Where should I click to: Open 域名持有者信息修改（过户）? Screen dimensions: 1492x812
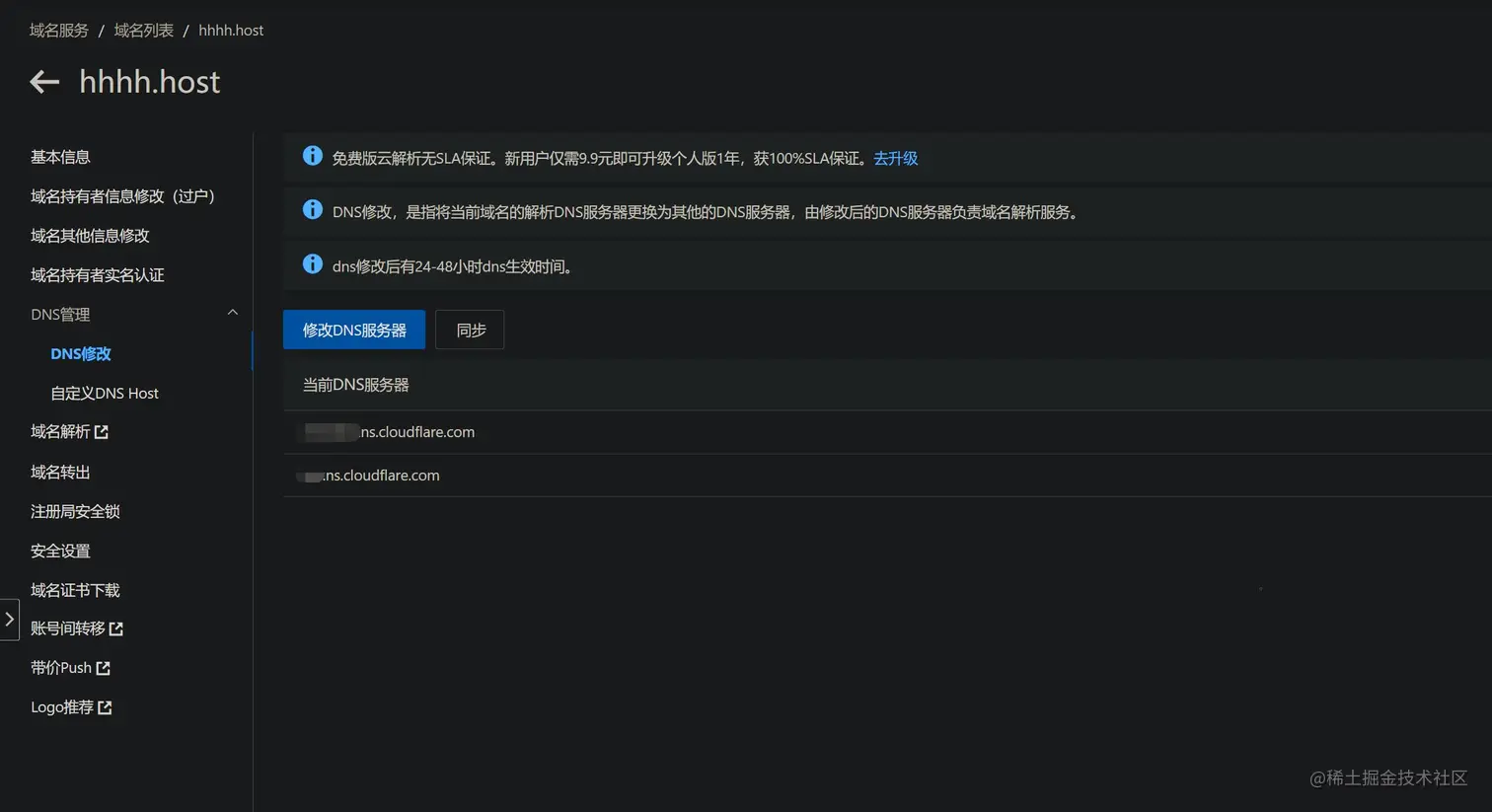click(x=123, y=196)
